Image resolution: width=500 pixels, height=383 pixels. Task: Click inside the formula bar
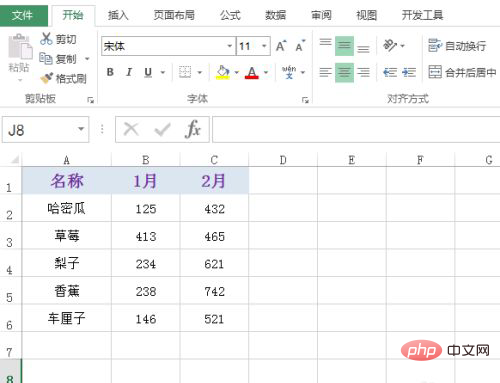[356, 129]
